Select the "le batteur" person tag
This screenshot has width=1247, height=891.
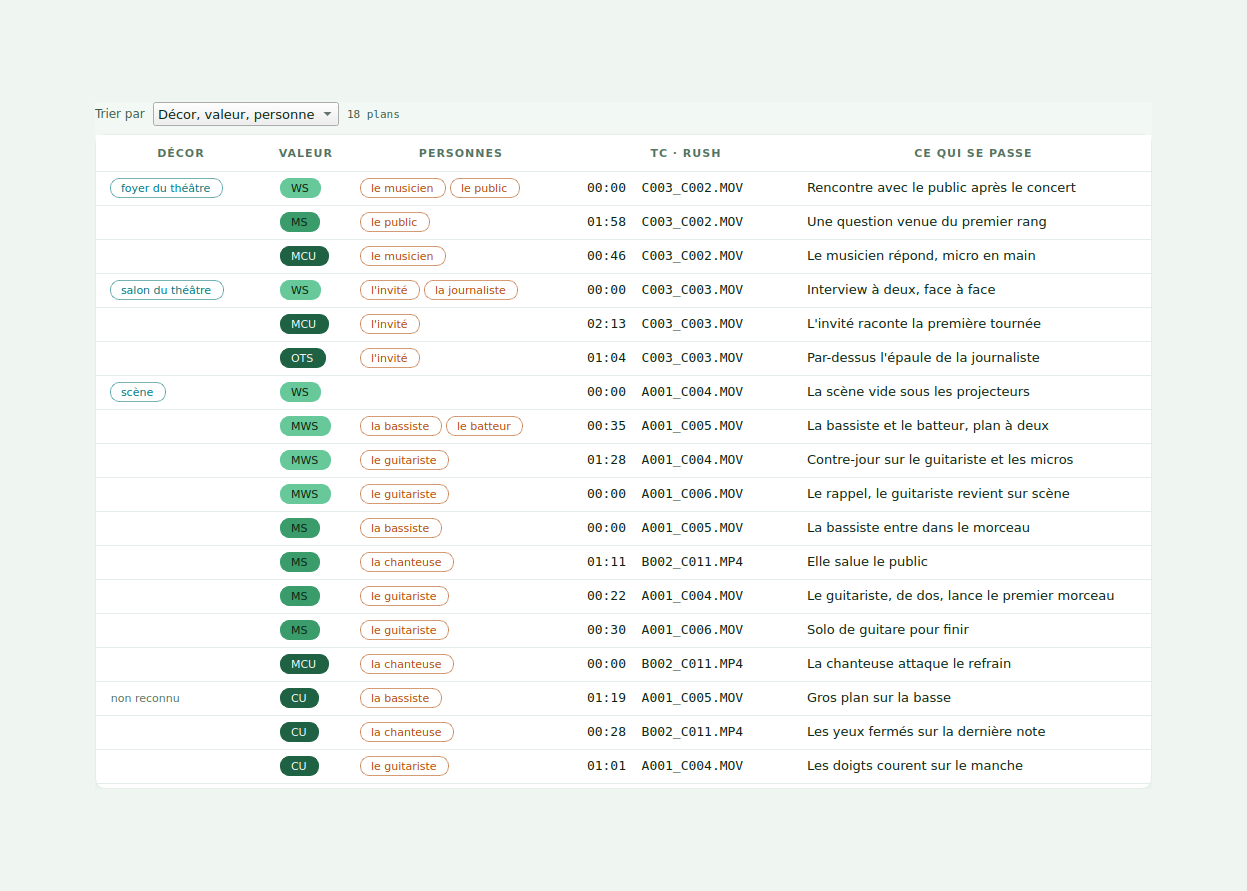484,426
